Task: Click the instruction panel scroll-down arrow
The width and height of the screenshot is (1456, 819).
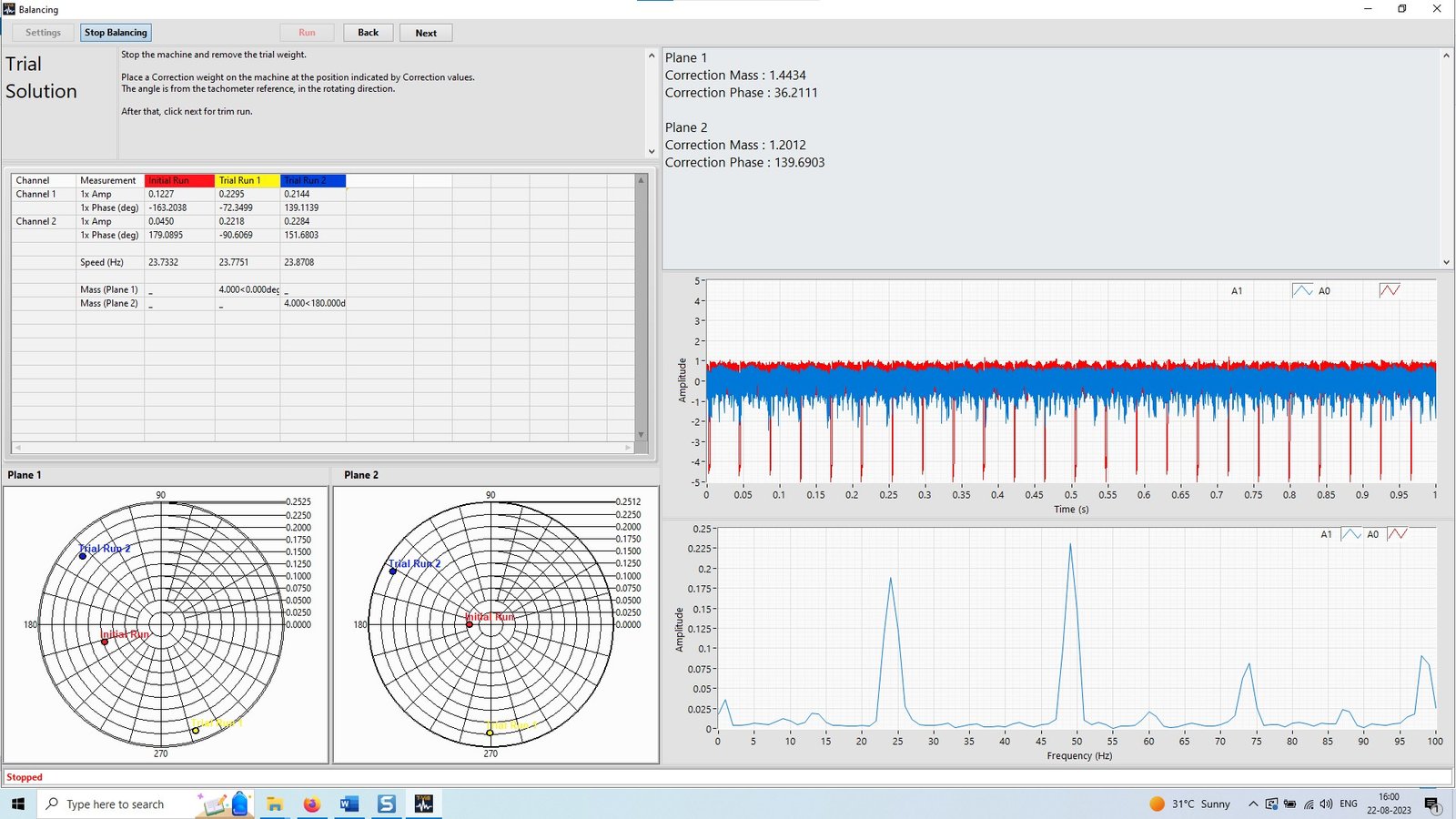Action: tap(652, 152)
